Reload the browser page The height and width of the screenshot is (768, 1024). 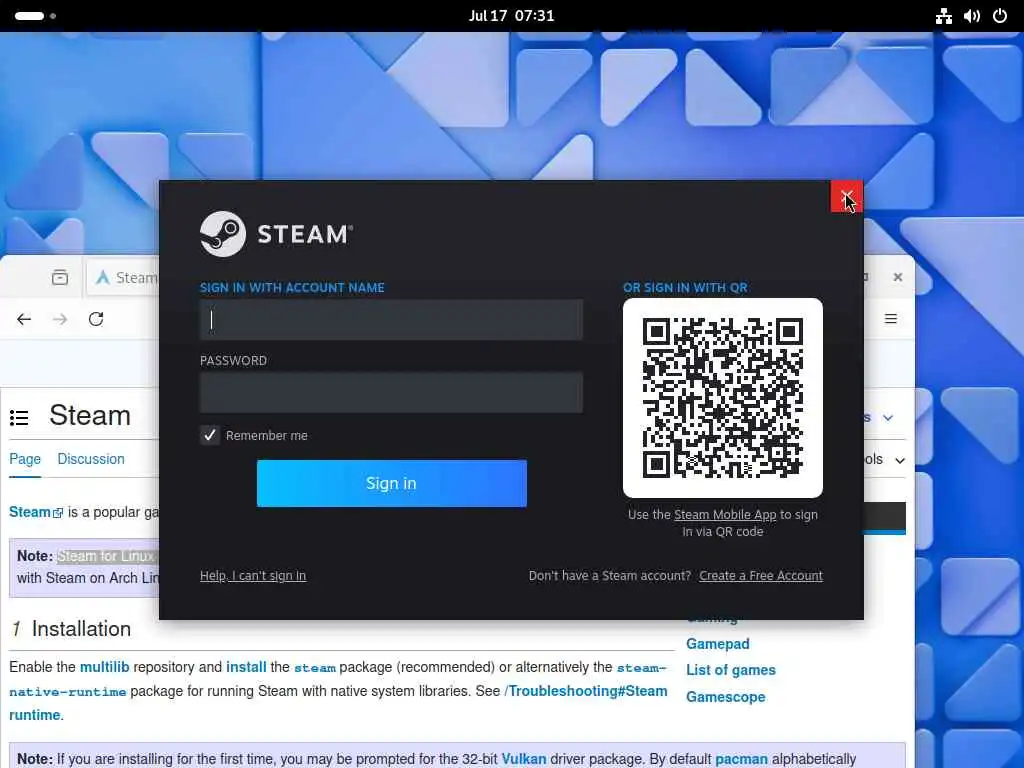[x=96, y=319]
